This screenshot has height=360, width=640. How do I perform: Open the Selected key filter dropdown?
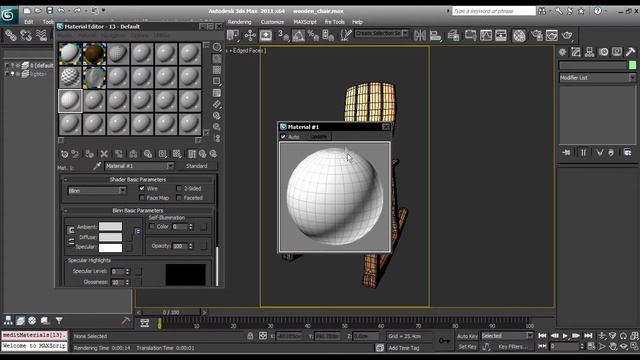[x=507, y=336]
